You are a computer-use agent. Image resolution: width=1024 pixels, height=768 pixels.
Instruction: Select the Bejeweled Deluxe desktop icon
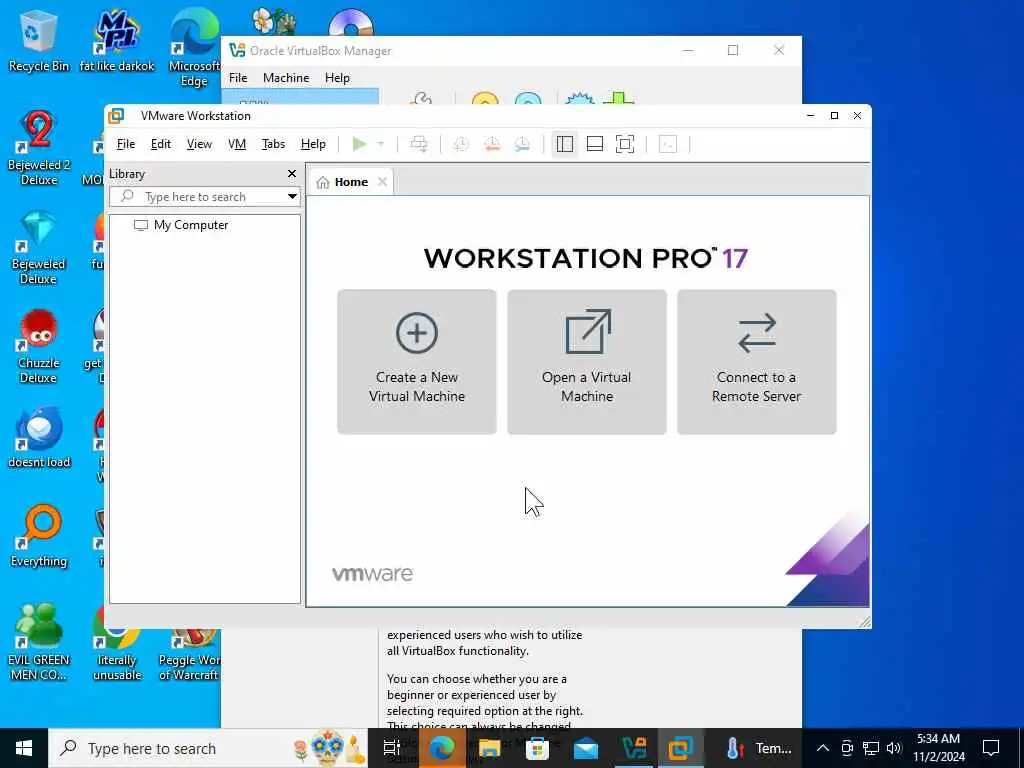click(x=39, y=248)
